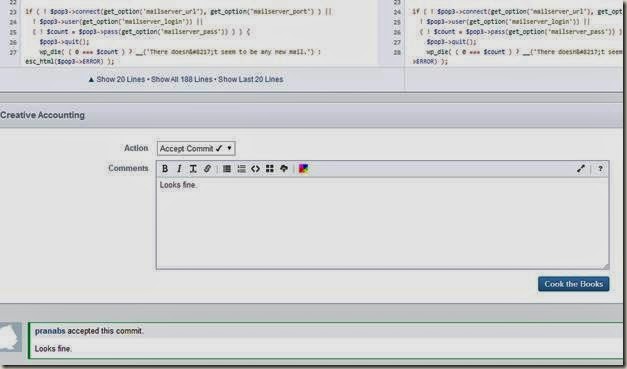Viewport: 627px width, 369px height.
Task: Upload file with cloud arrow icon
Action: tap(284, 169)
